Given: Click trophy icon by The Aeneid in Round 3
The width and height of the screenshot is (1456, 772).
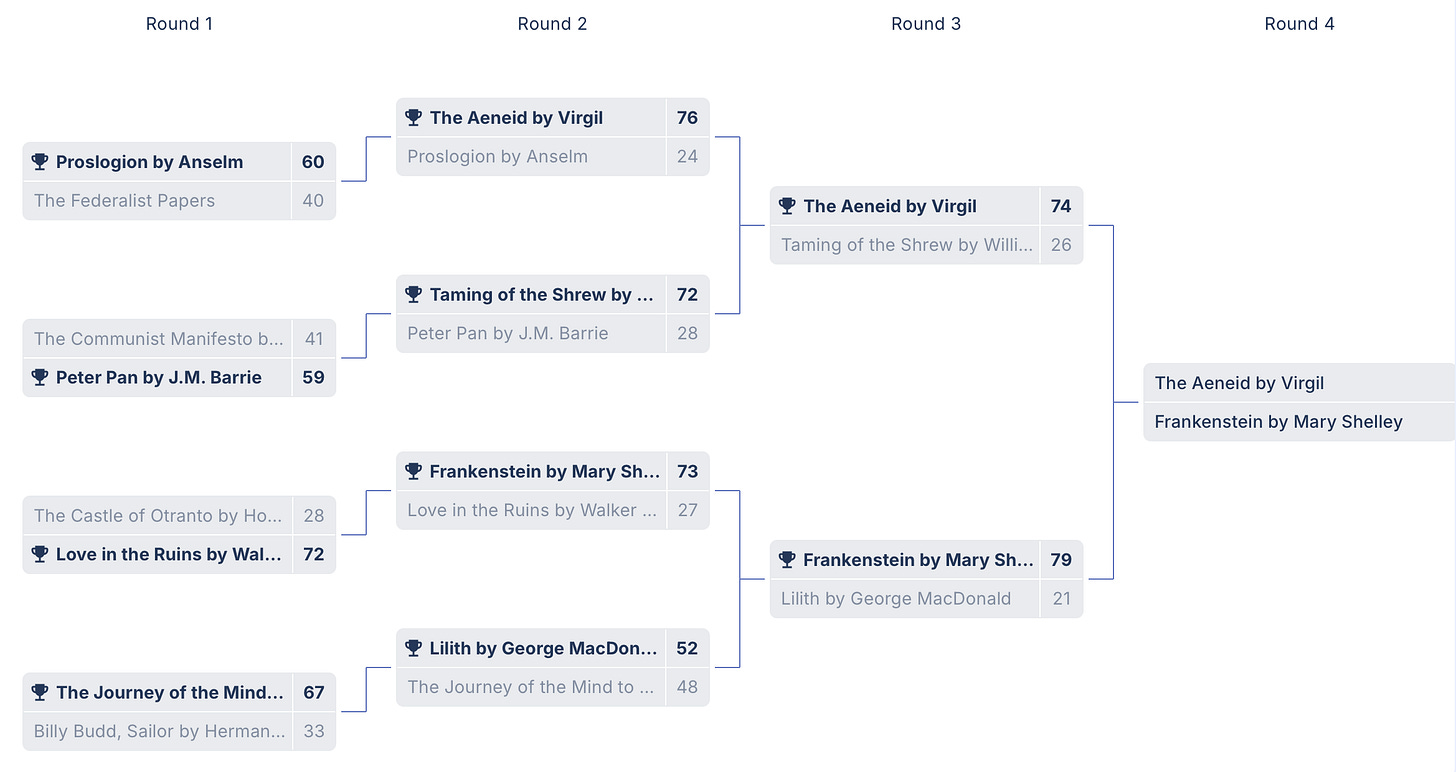Looking at the screenshot, I should [x=787, y=206].
